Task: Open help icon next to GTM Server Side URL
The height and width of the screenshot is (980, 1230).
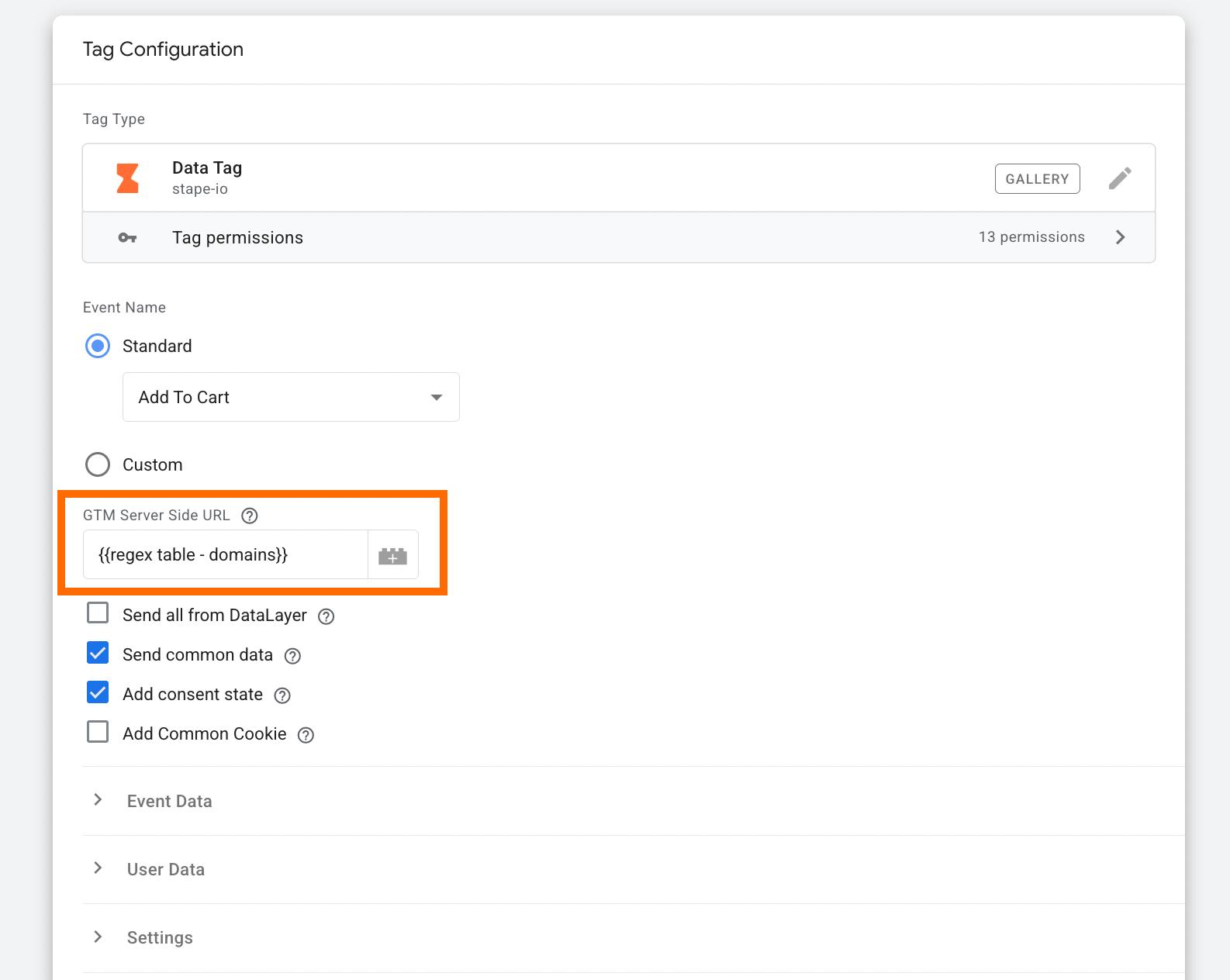Action: pos(250,516)
